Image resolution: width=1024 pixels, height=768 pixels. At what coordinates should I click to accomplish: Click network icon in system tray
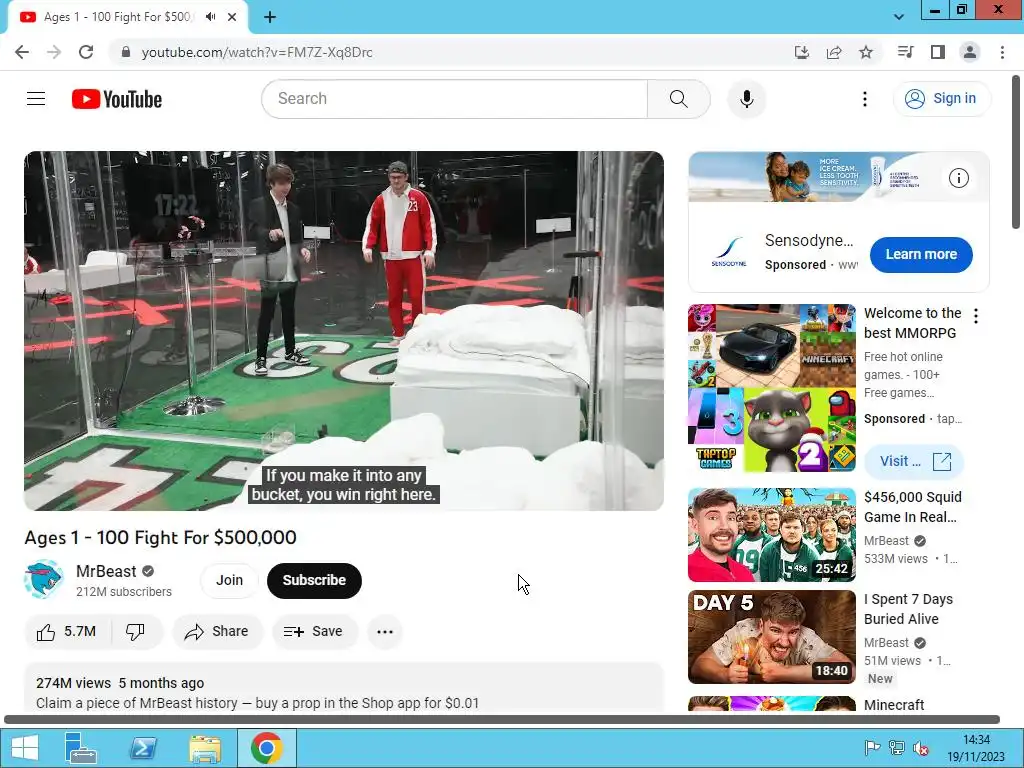click(x=897, y=748)
